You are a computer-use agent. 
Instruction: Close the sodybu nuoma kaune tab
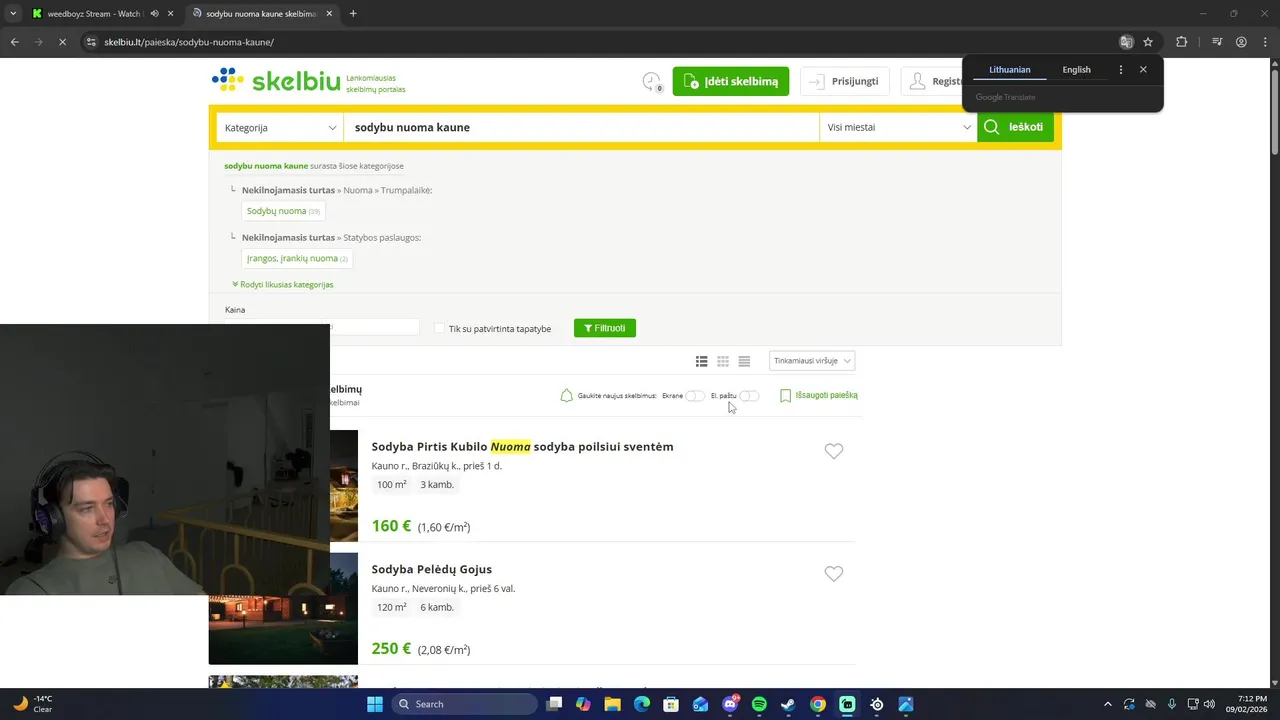pyautogui.click(x=329, y=14)
